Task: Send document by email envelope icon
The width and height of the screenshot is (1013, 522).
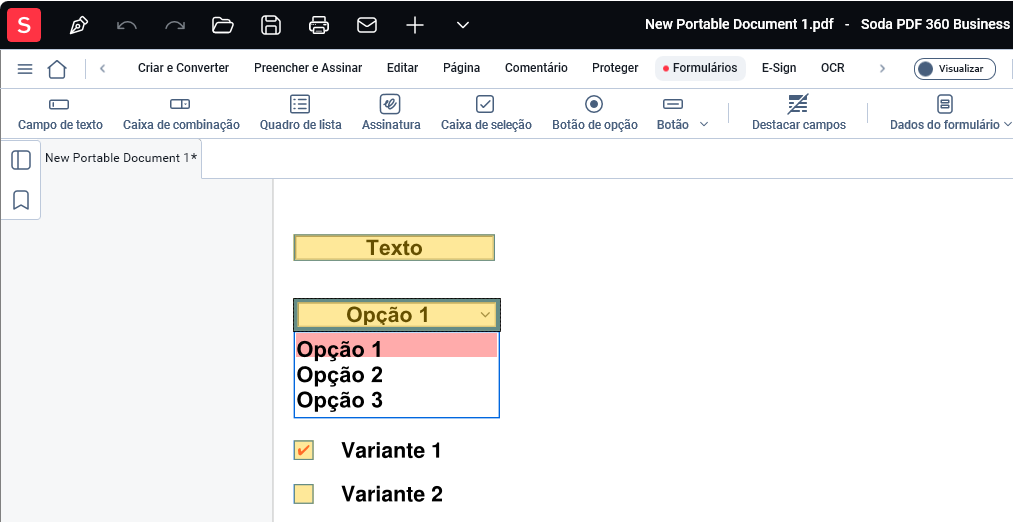Action: coord(367,25)
